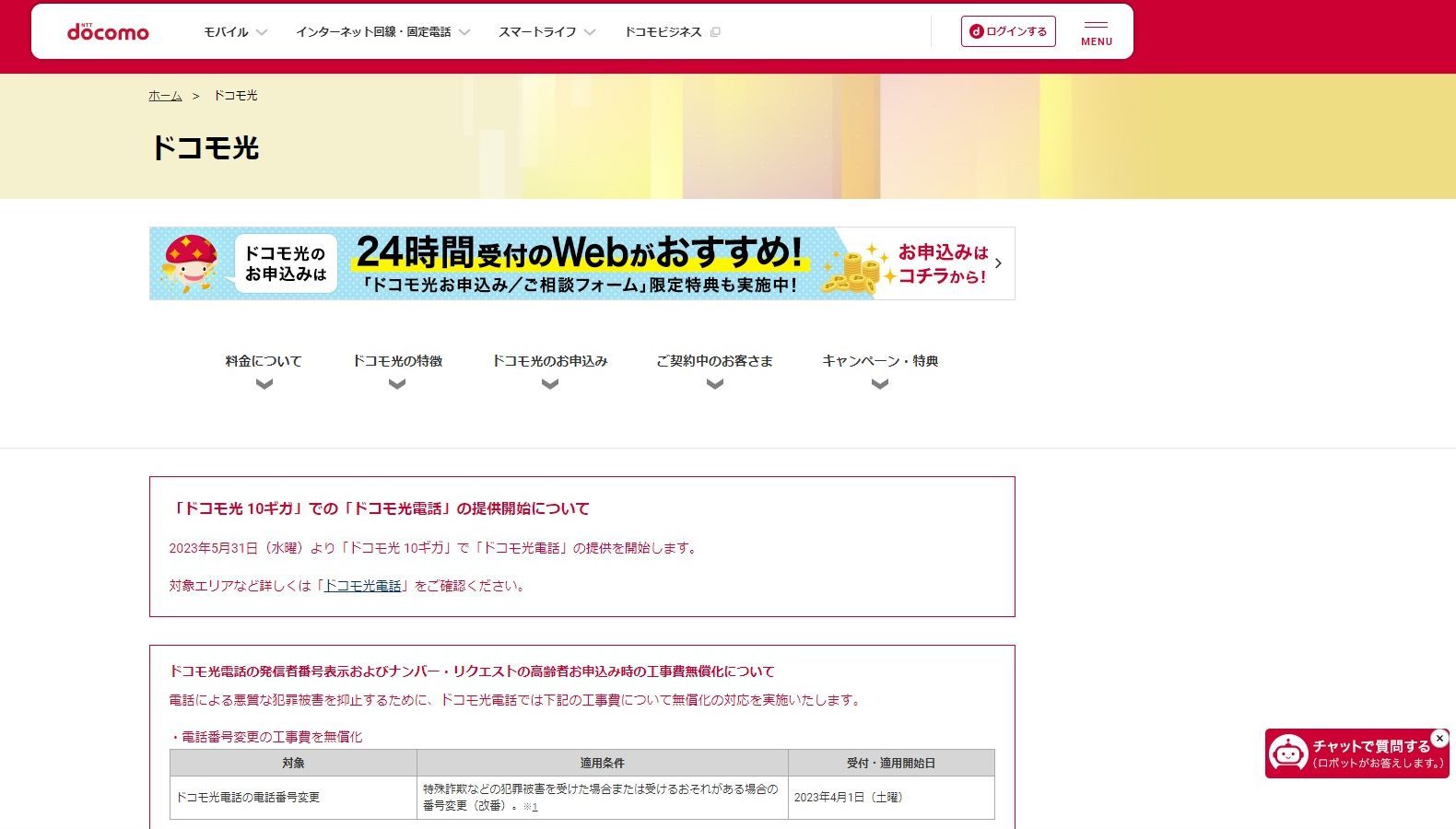The height and width of the screenshot is (829, 1456).
Task: Go to ホーム breadcrumb link
Action: (x=165, y=96)
